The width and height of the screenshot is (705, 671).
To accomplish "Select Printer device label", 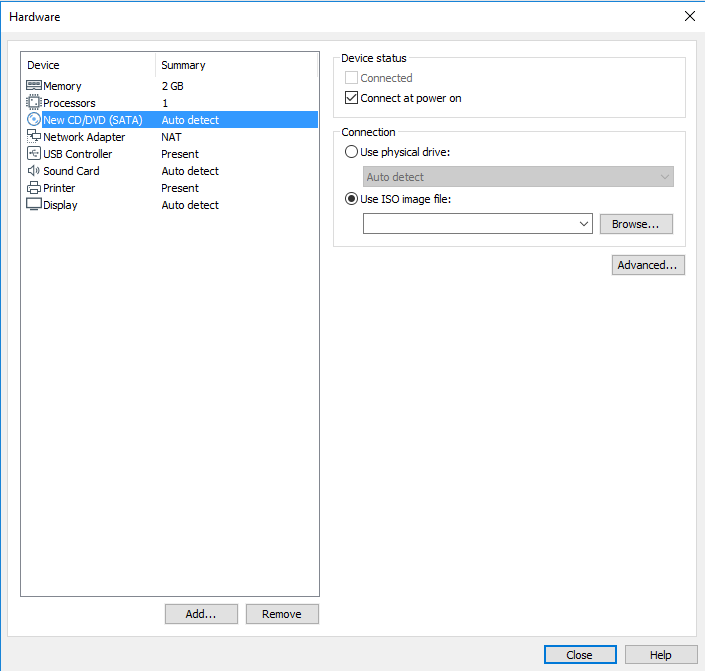I will tap(59, 188).
